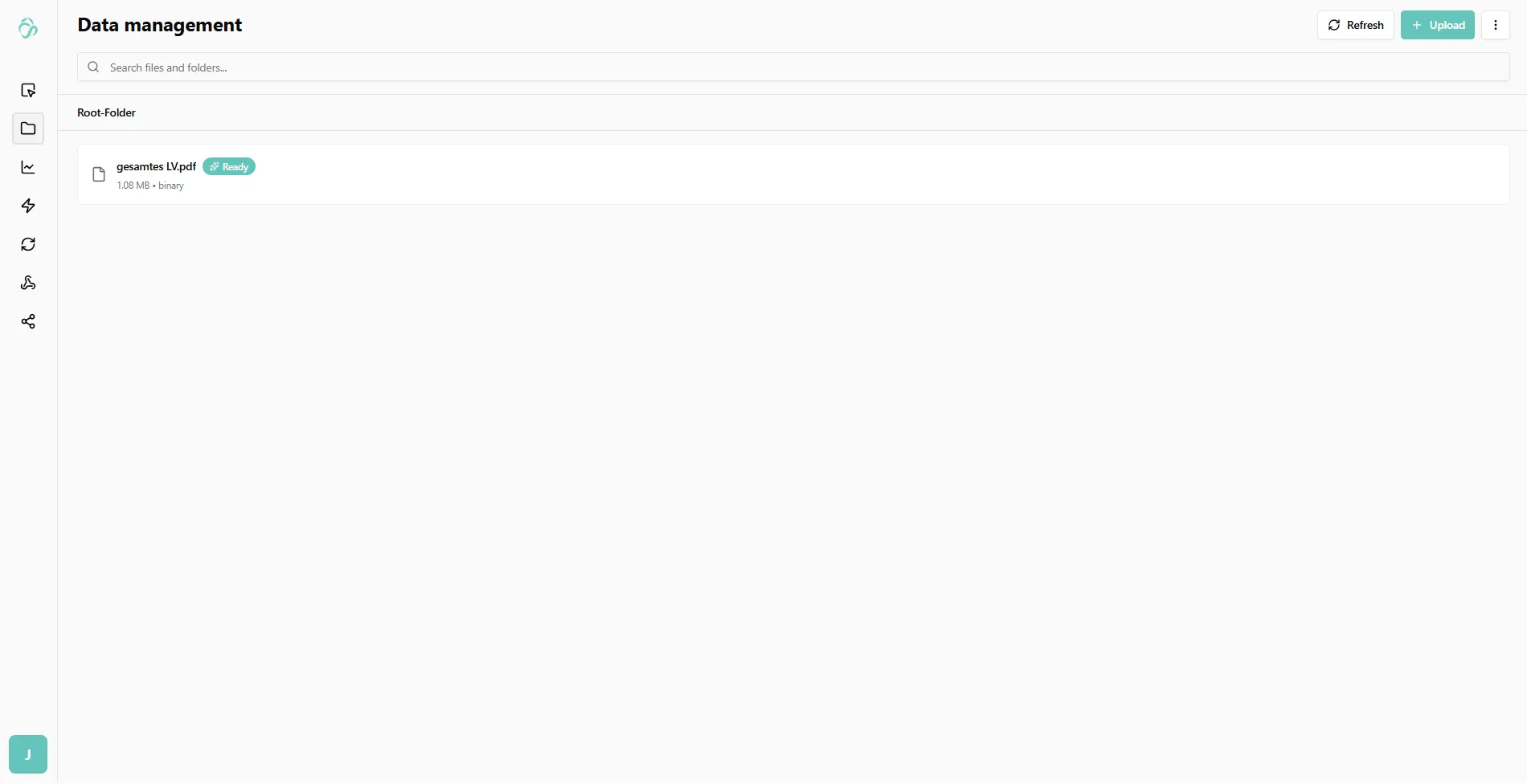Open the circular sync arrows sidebar icon
The width and height of the screenshot is (1527, 784).
pos(28,244)
